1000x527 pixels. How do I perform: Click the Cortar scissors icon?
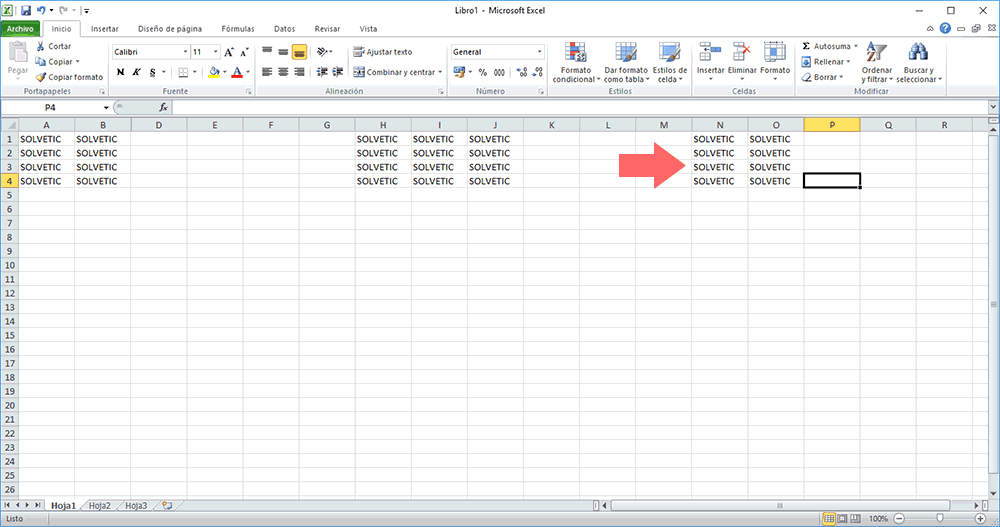(x=41, y=46)
